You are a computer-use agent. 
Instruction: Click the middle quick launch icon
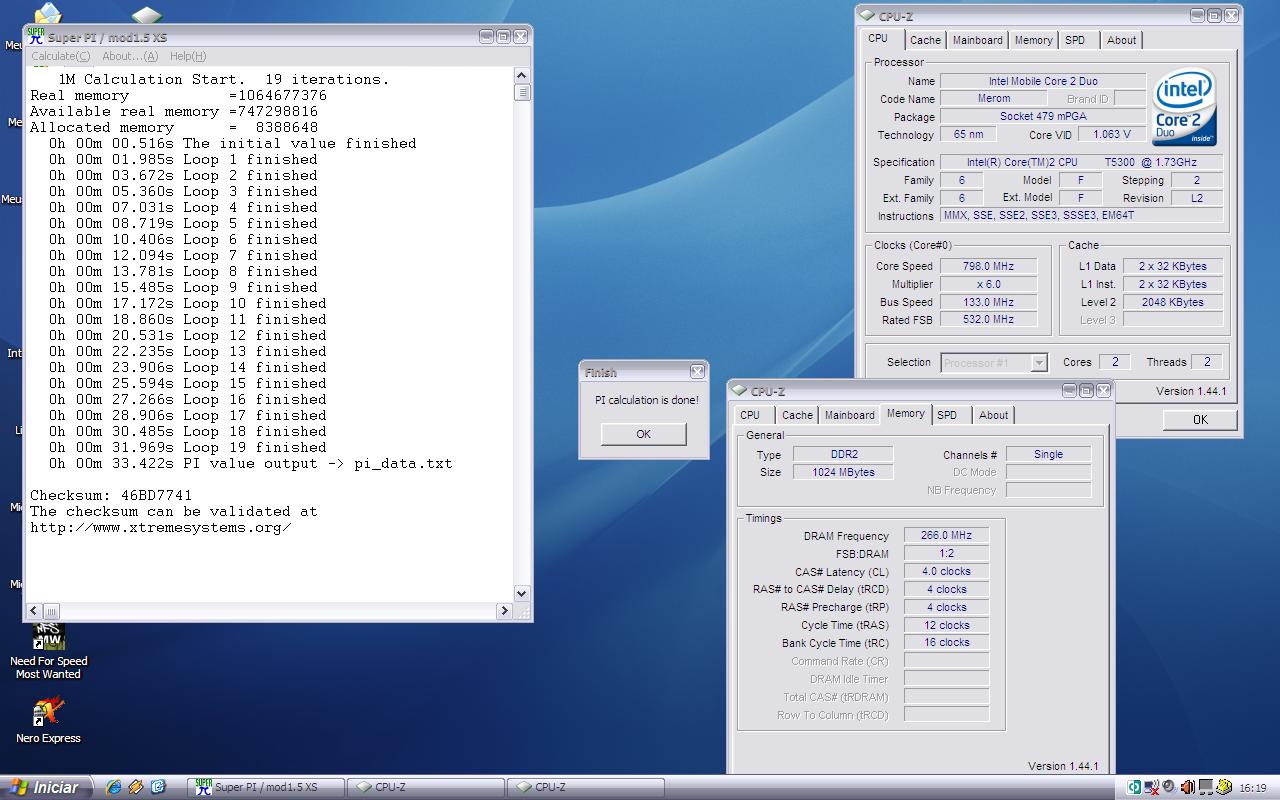coord(136,787)
